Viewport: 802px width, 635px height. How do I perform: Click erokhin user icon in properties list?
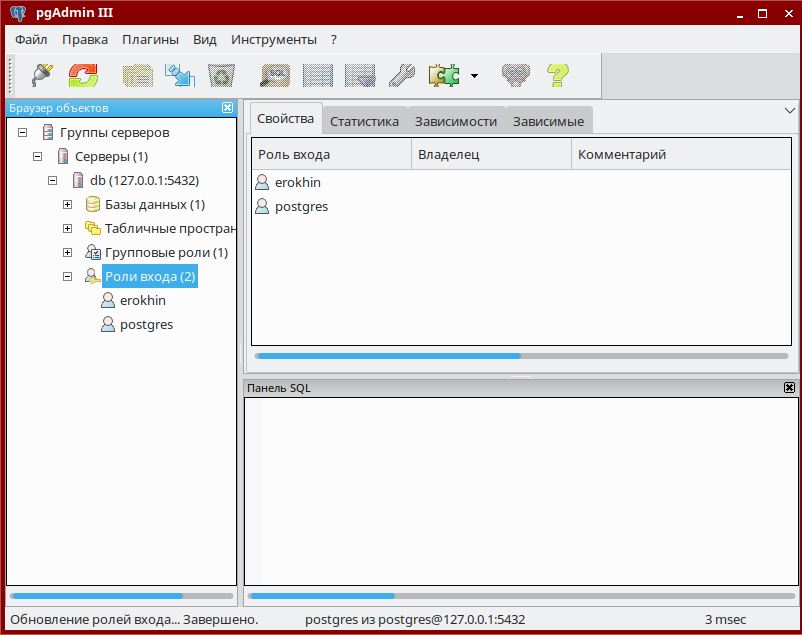coord(262,182)
